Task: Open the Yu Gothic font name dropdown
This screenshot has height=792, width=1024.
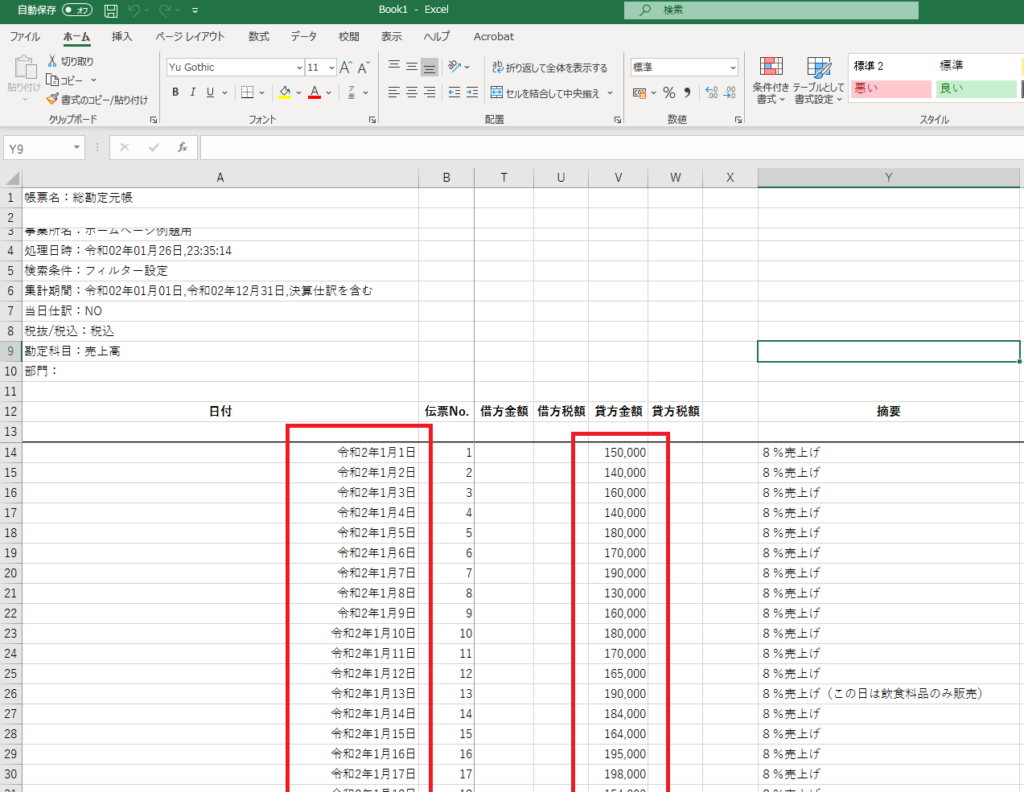Action: [x=234, y=67]
